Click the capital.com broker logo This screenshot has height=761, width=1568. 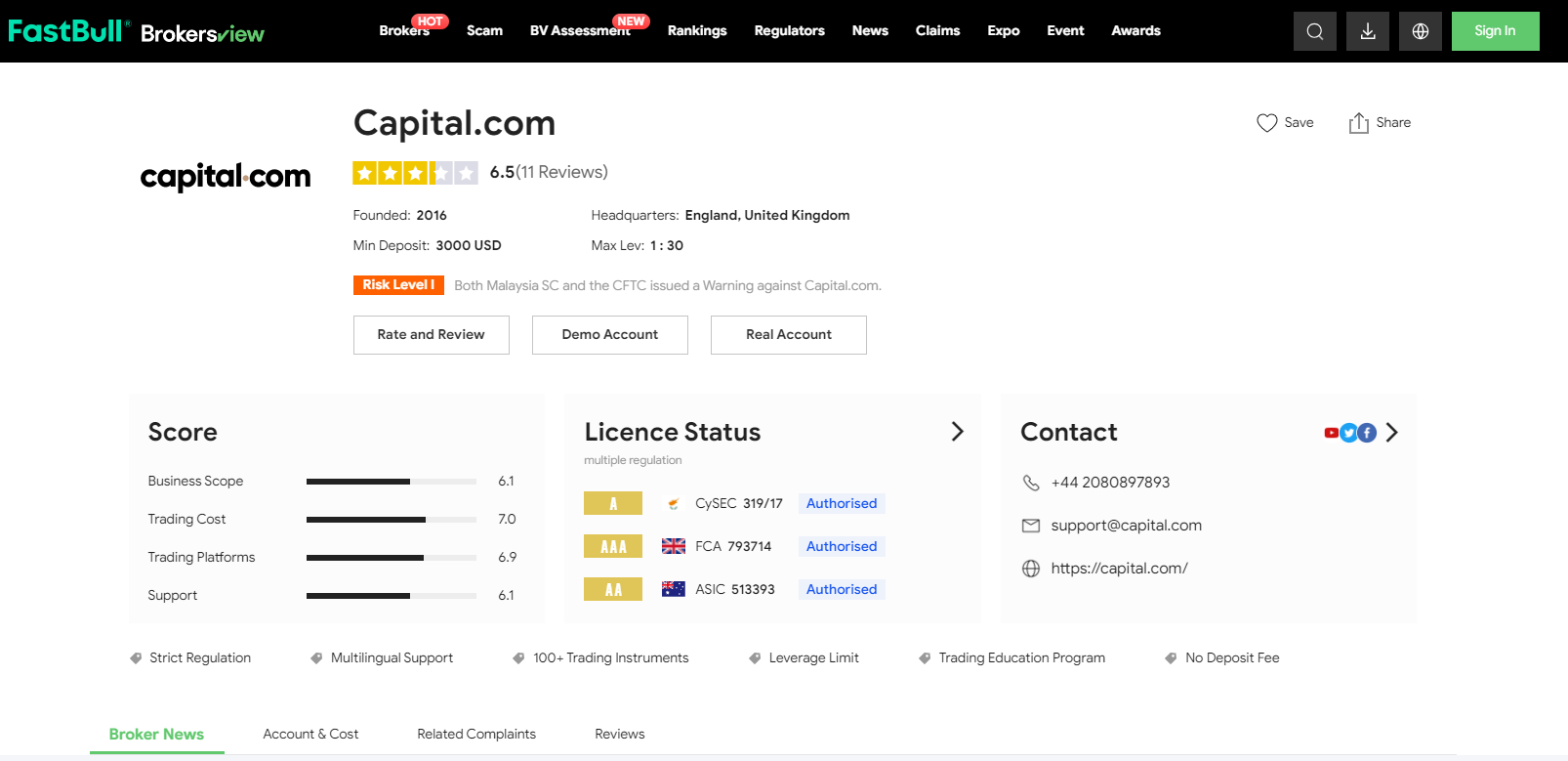[x=226, y=177]
